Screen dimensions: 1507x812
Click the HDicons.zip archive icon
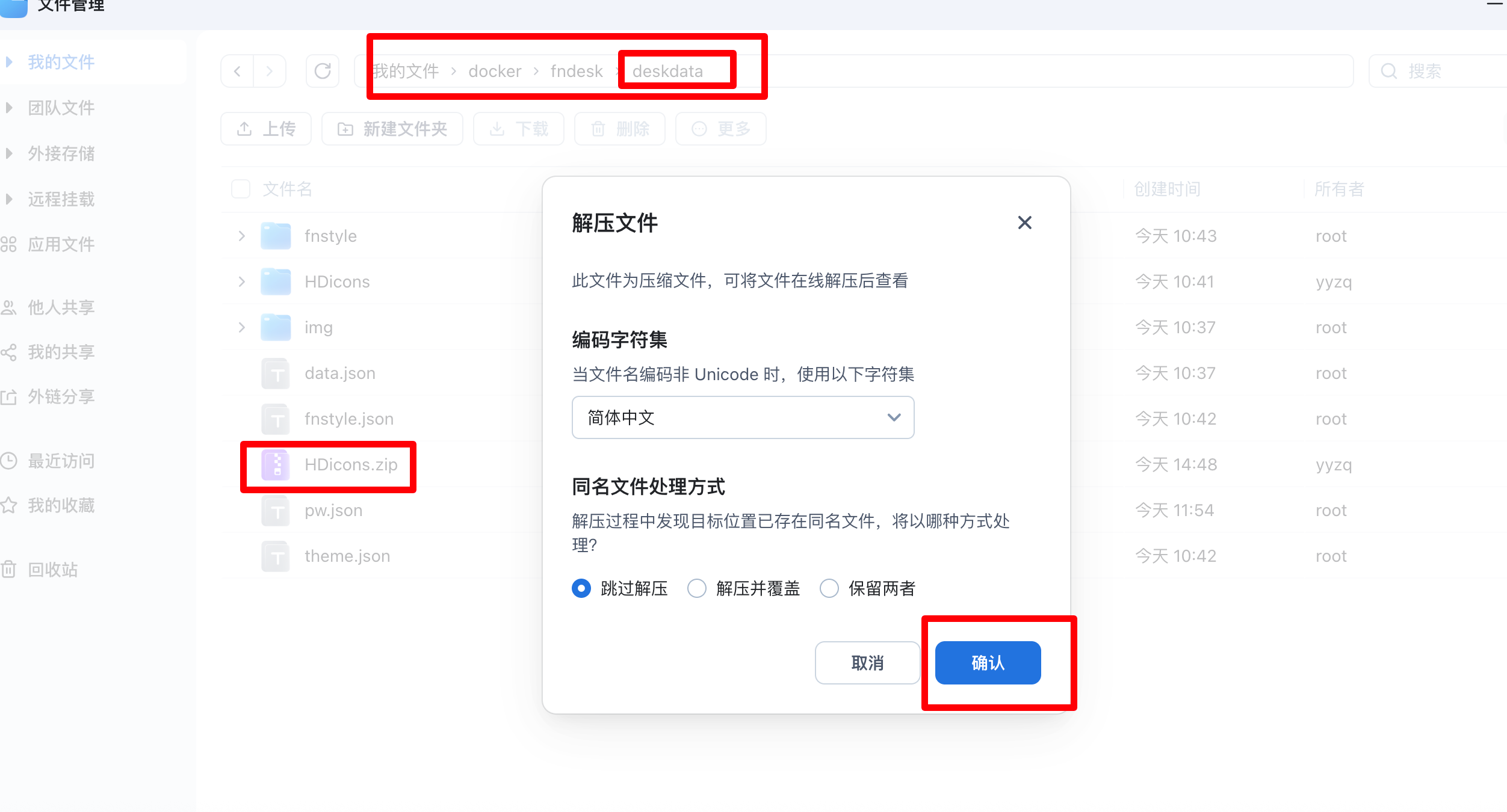click(x=276, y=465)
